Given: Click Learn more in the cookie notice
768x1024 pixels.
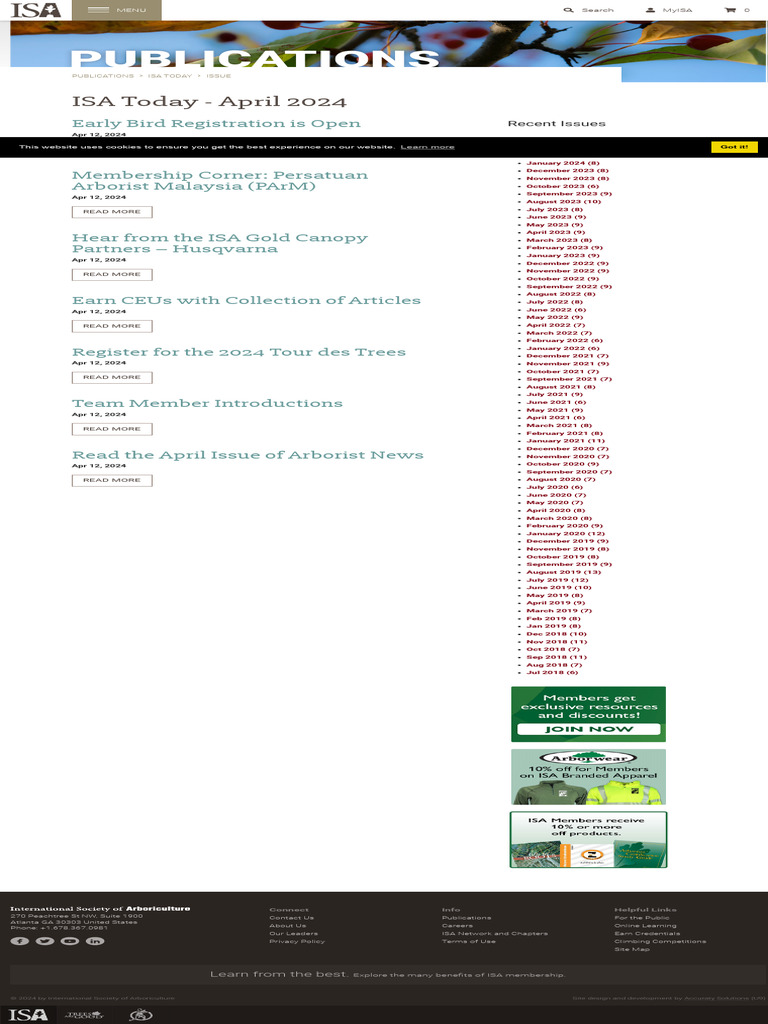Looking at the screenshot, I should point(427,147).
